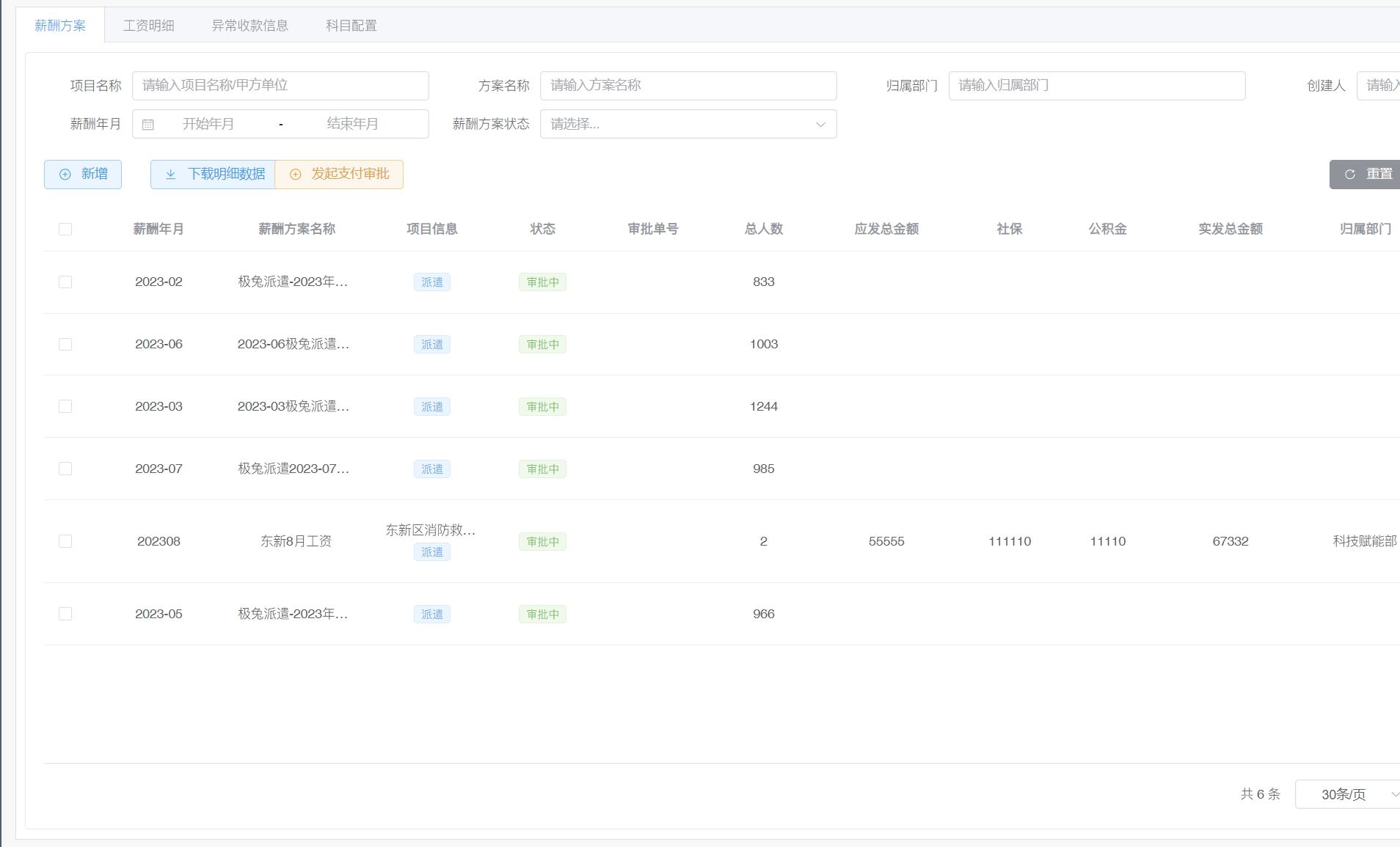Click the 派遣 tag in 2023-02 row

click(431, 282)
